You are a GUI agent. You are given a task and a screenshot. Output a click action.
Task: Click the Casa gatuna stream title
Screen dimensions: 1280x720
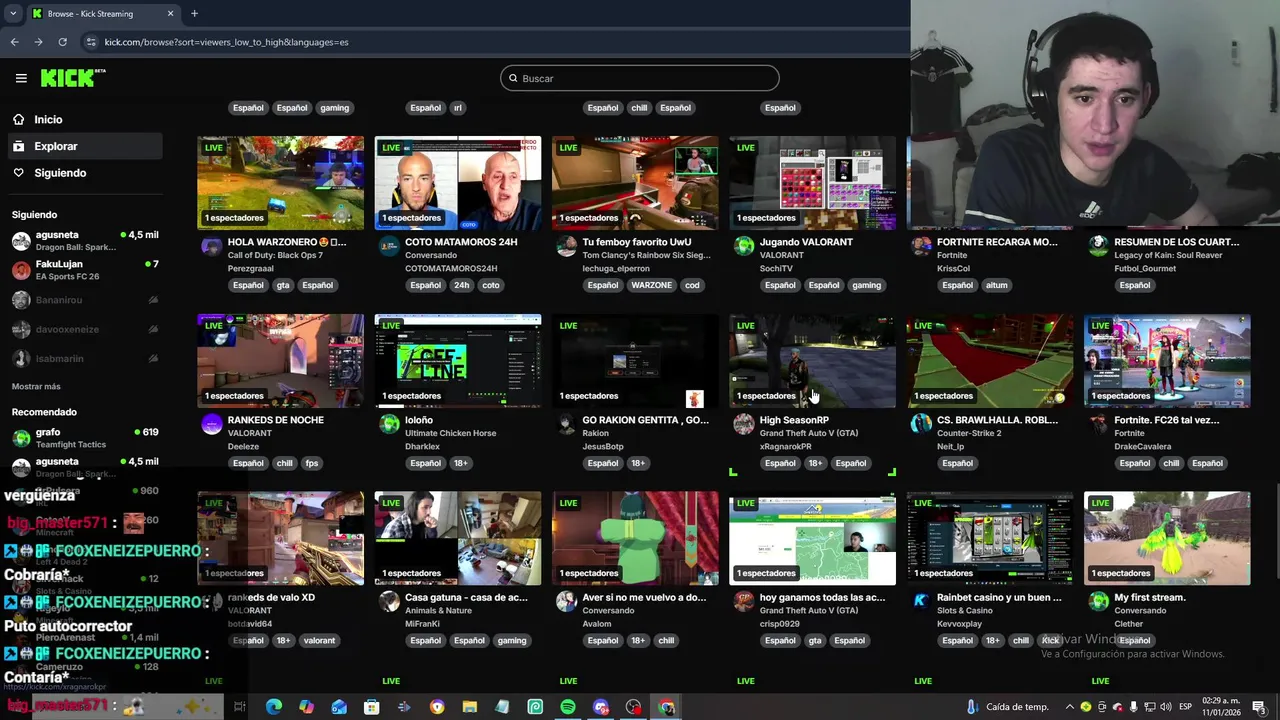[x=466, y=597]
